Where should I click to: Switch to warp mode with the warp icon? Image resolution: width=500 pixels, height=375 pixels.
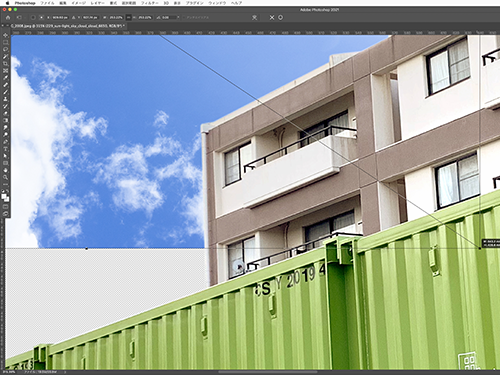click(x=254, y=17)
